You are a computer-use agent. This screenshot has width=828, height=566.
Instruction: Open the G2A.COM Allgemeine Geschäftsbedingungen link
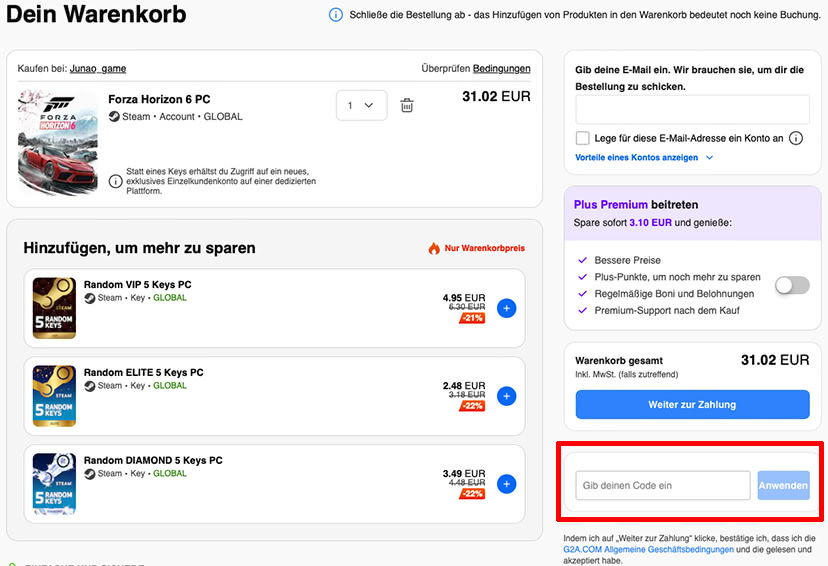pyautogui.click(x=648, y=550)
